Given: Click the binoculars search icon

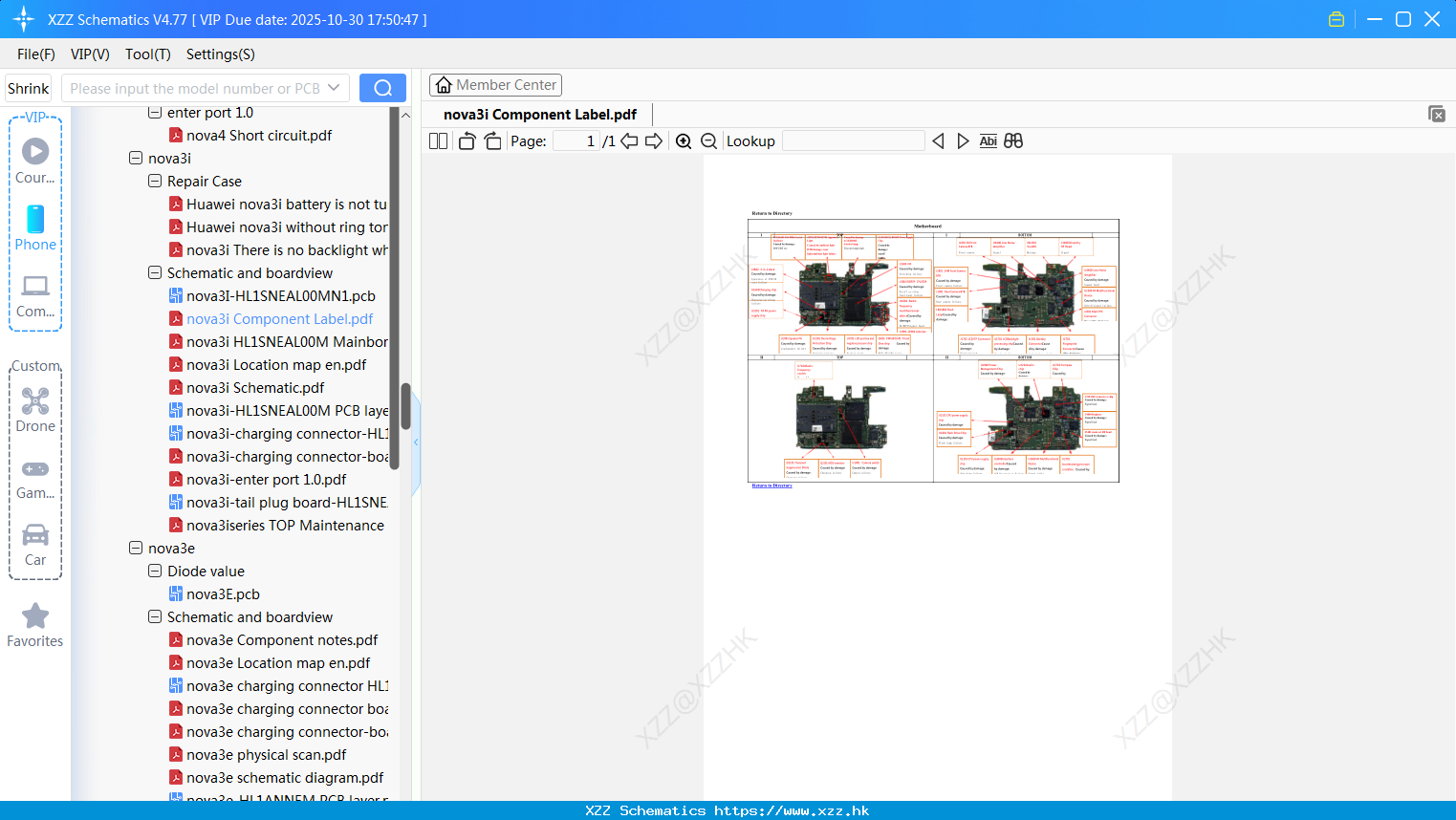Looking at the screenshot, I should click(1013, 140).
